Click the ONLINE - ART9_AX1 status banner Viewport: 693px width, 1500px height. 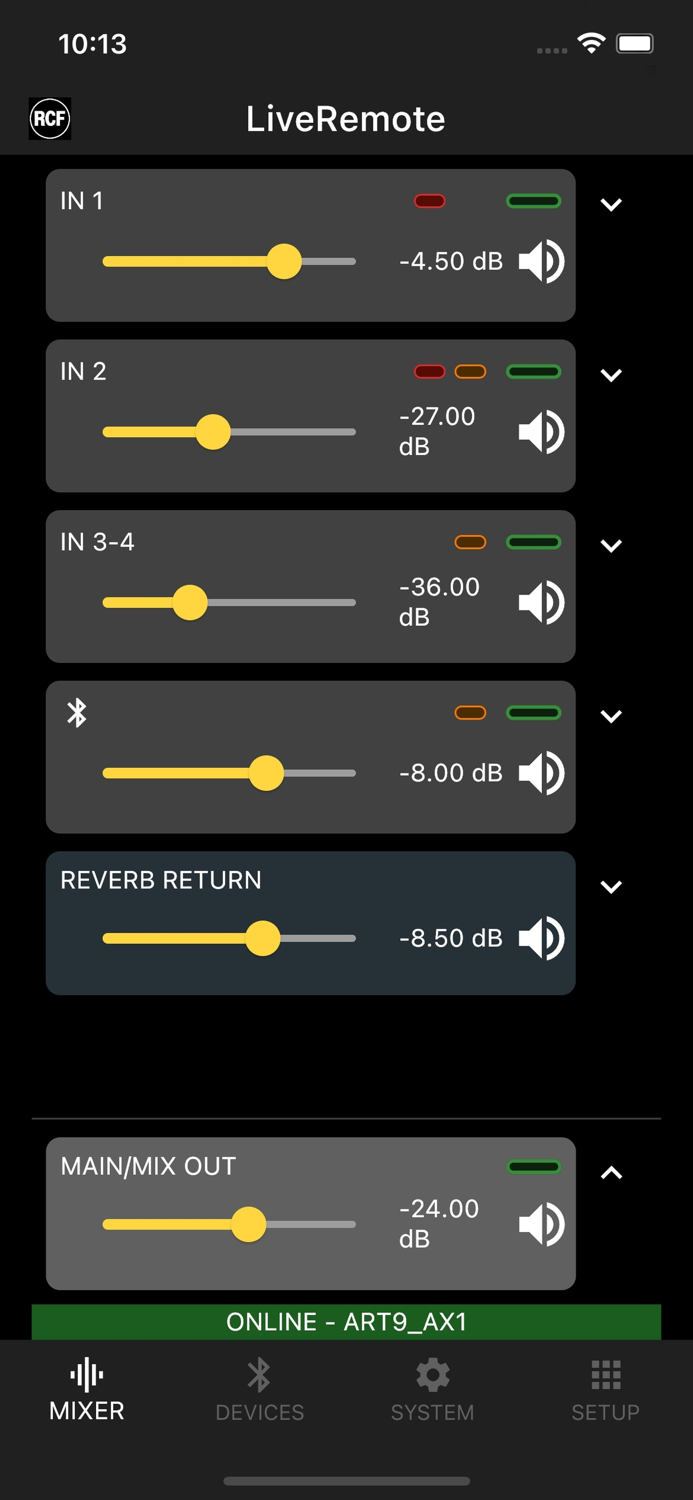[346, 1321]
